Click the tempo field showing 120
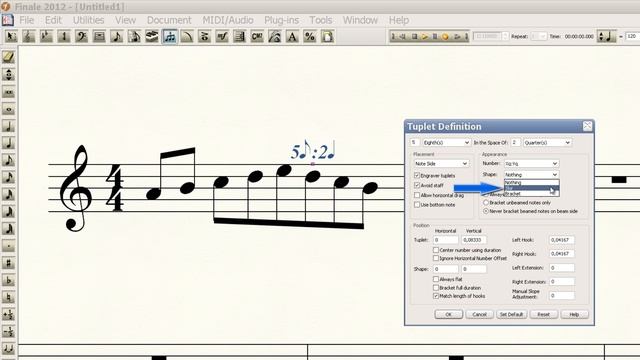 tap(633, 36)
